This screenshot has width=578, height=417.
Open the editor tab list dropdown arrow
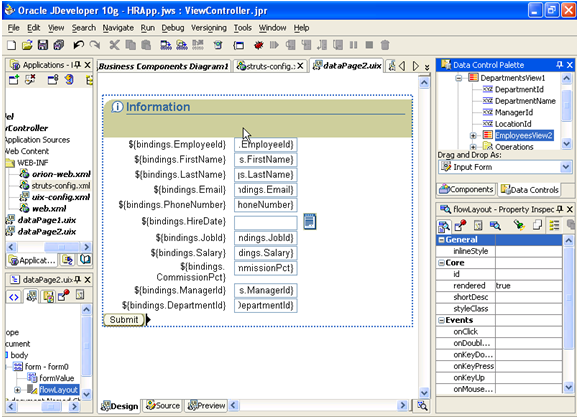pos(427,67)
